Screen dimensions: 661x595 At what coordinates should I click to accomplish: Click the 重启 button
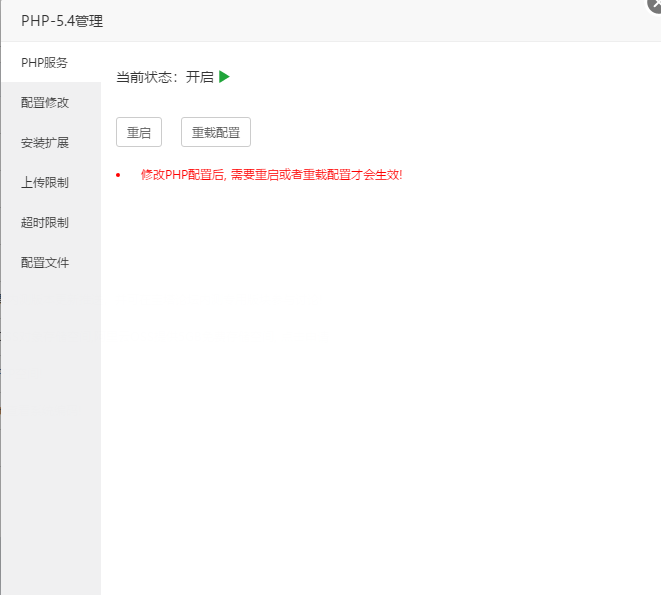pos(139,132)
